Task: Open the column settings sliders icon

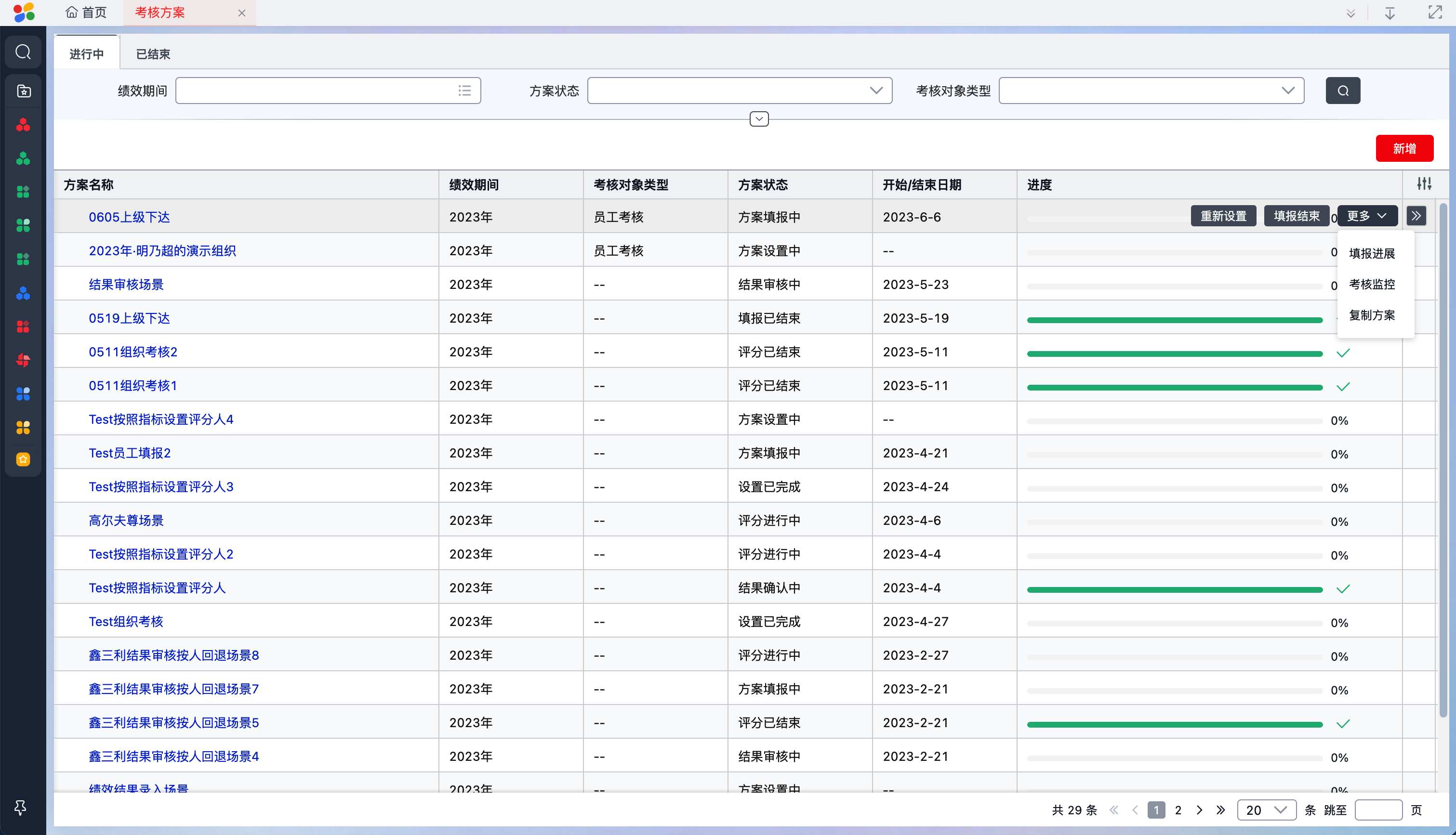Action: click(x=1424, y=183)
